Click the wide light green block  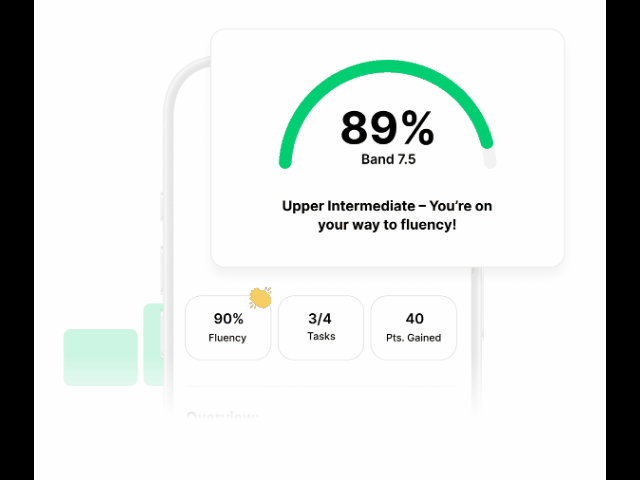click(101, 357)
